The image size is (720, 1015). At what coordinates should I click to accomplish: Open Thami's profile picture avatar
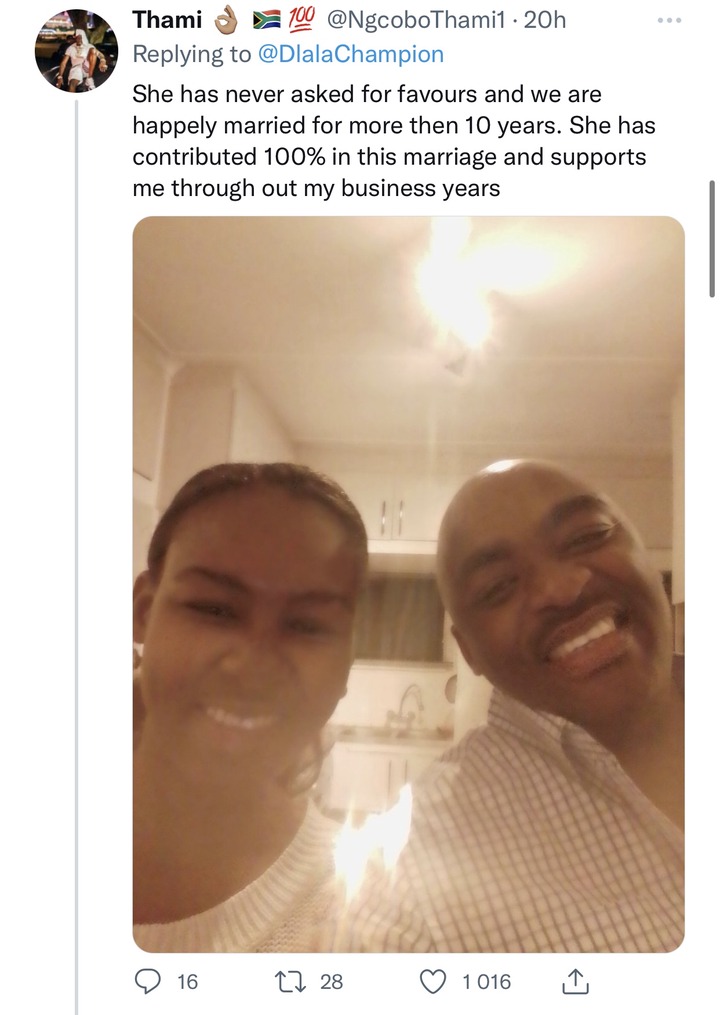click(x=76, y=51)
